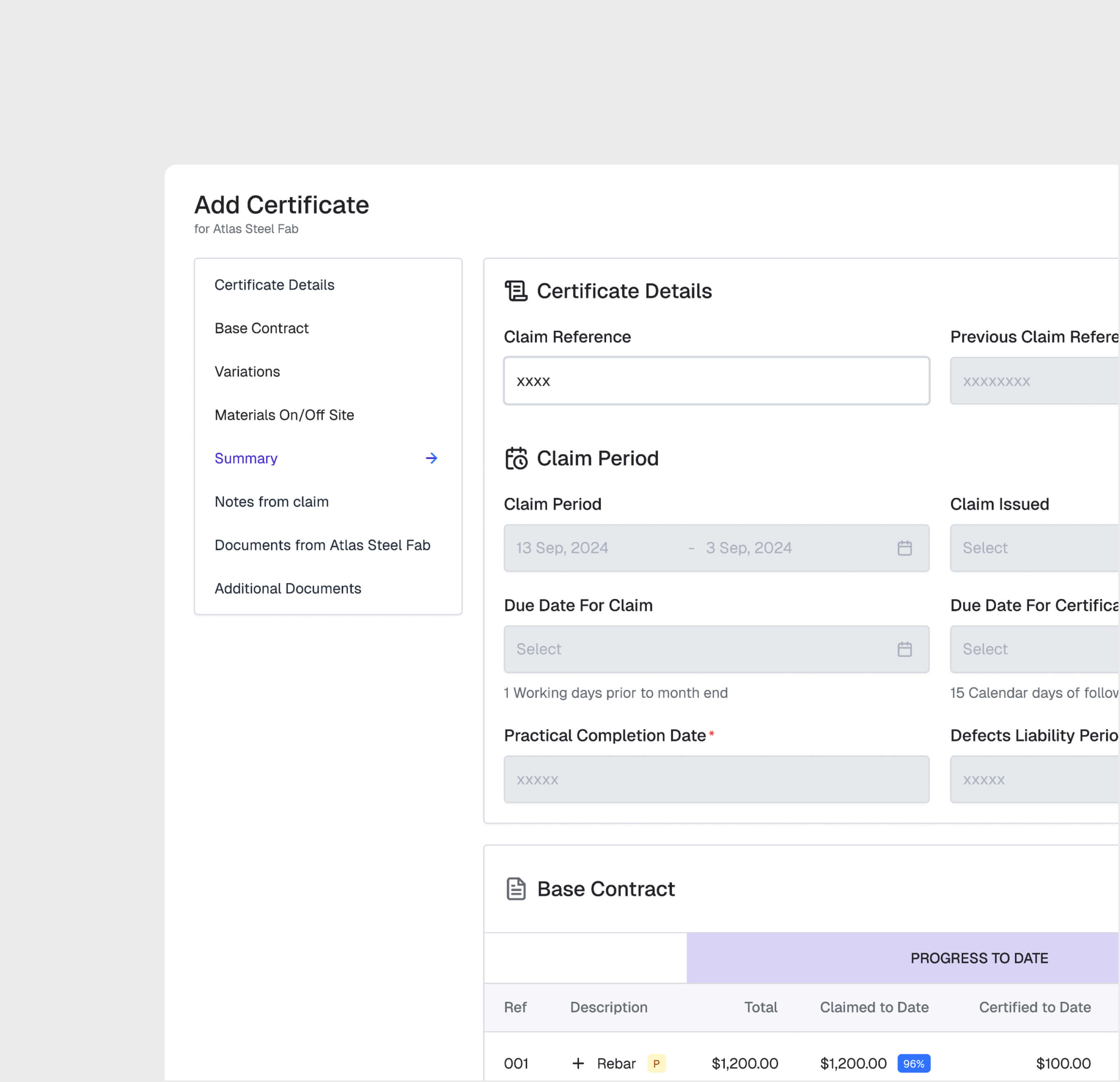Click the P badge next to Rebar

tap(656, 1063)
